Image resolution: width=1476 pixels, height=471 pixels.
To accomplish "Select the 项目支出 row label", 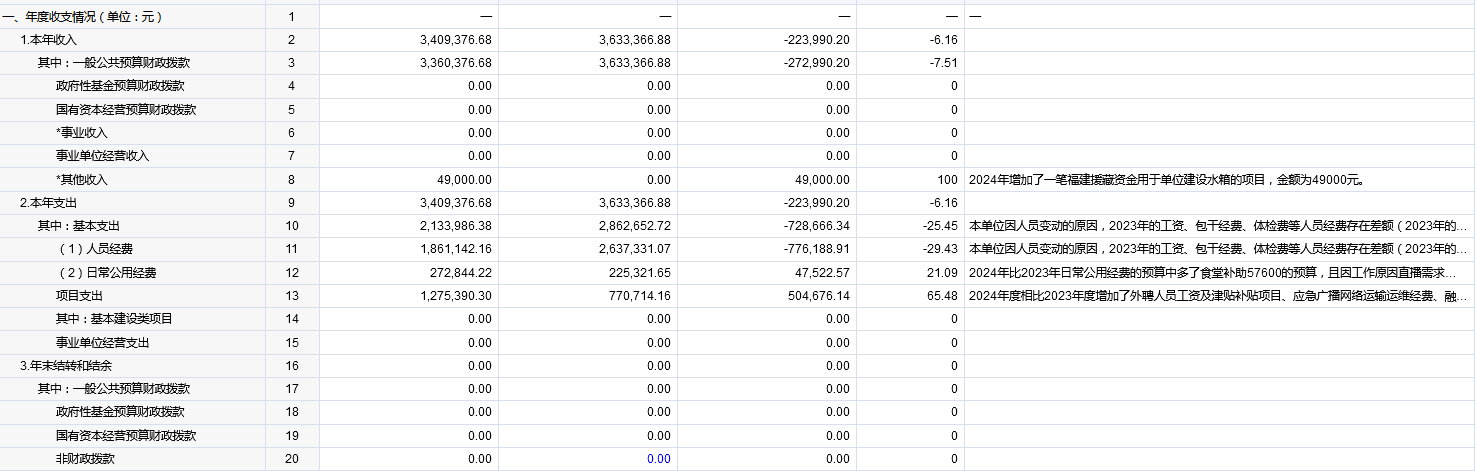I will point(79,296).
